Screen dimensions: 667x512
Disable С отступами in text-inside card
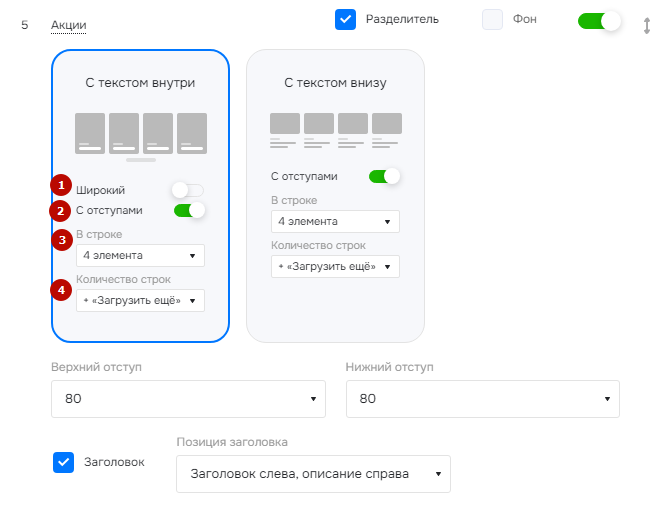click(x=189, y=210)
